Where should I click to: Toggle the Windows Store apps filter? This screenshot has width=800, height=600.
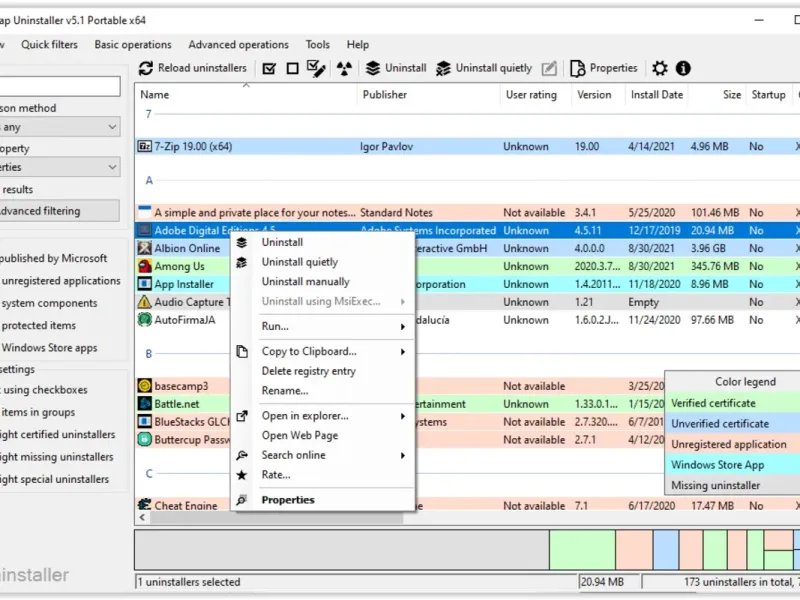pyautogui.click(x=49, y=348)
